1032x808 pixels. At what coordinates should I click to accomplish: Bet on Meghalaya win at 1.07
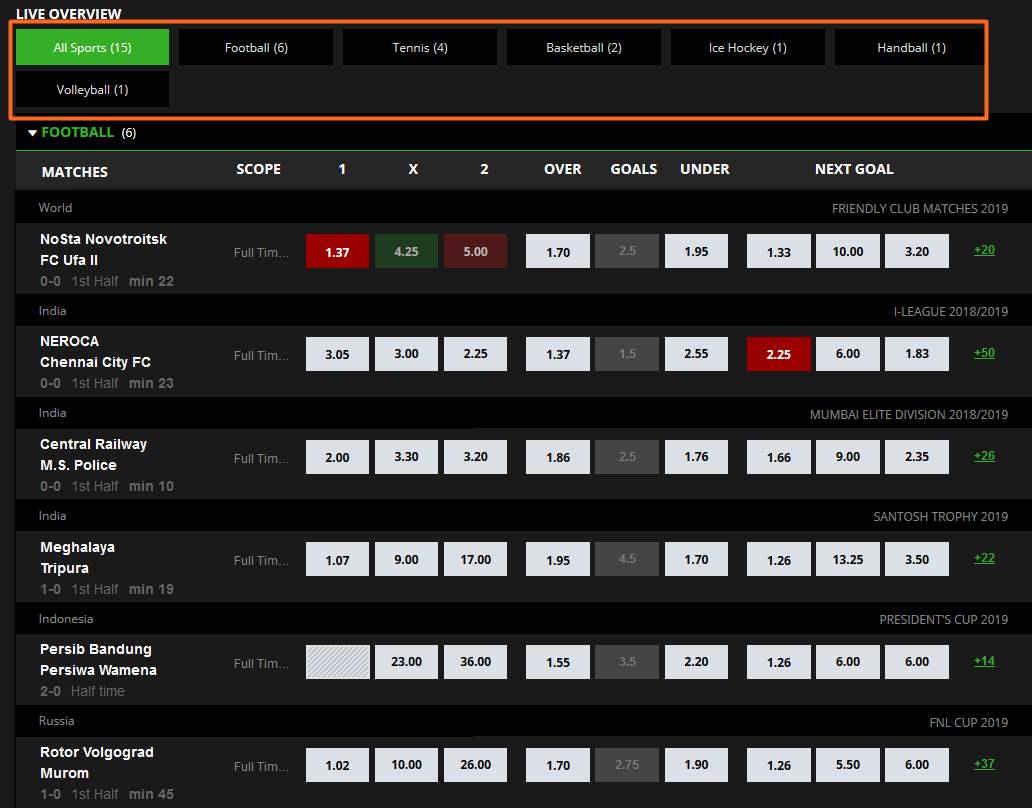tap(337, 559)
